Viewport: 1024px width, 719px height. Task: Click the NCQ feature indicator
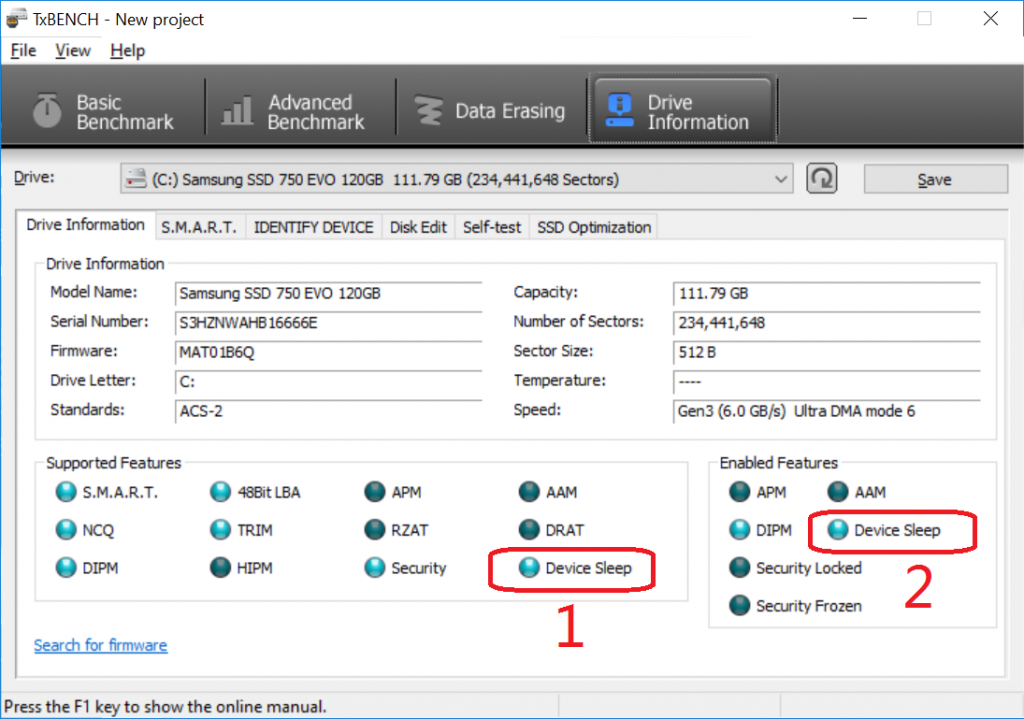[x=66, y=530]
